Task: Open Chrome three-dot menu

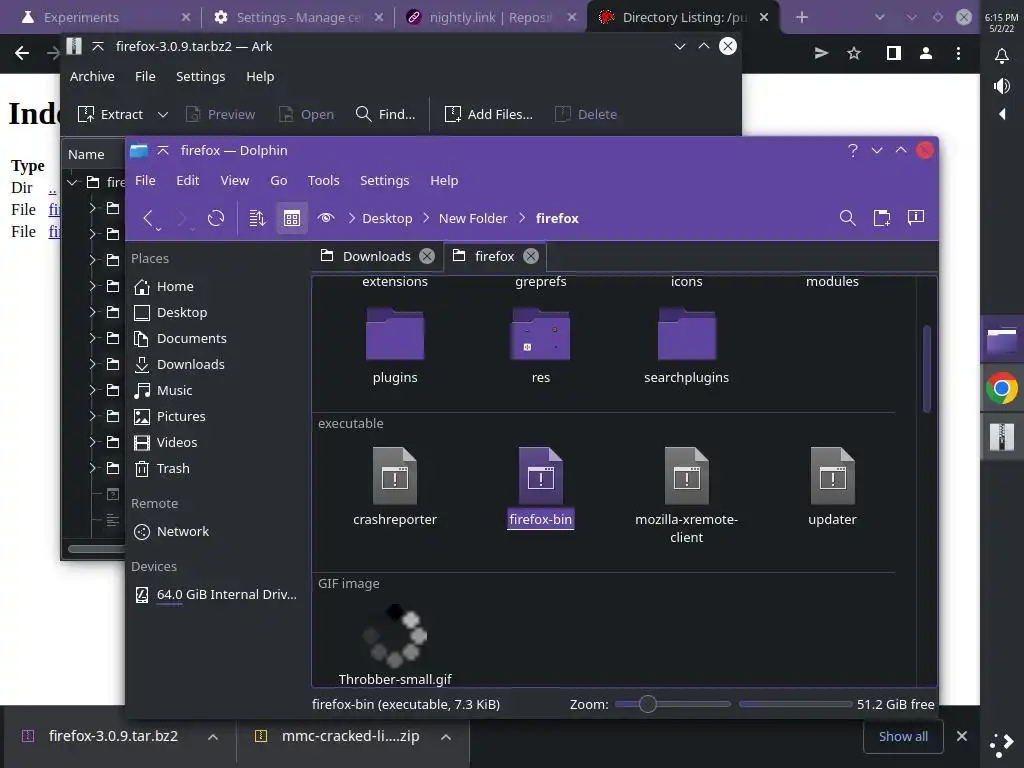Action: pyautogui.click(x=958, y=54)
